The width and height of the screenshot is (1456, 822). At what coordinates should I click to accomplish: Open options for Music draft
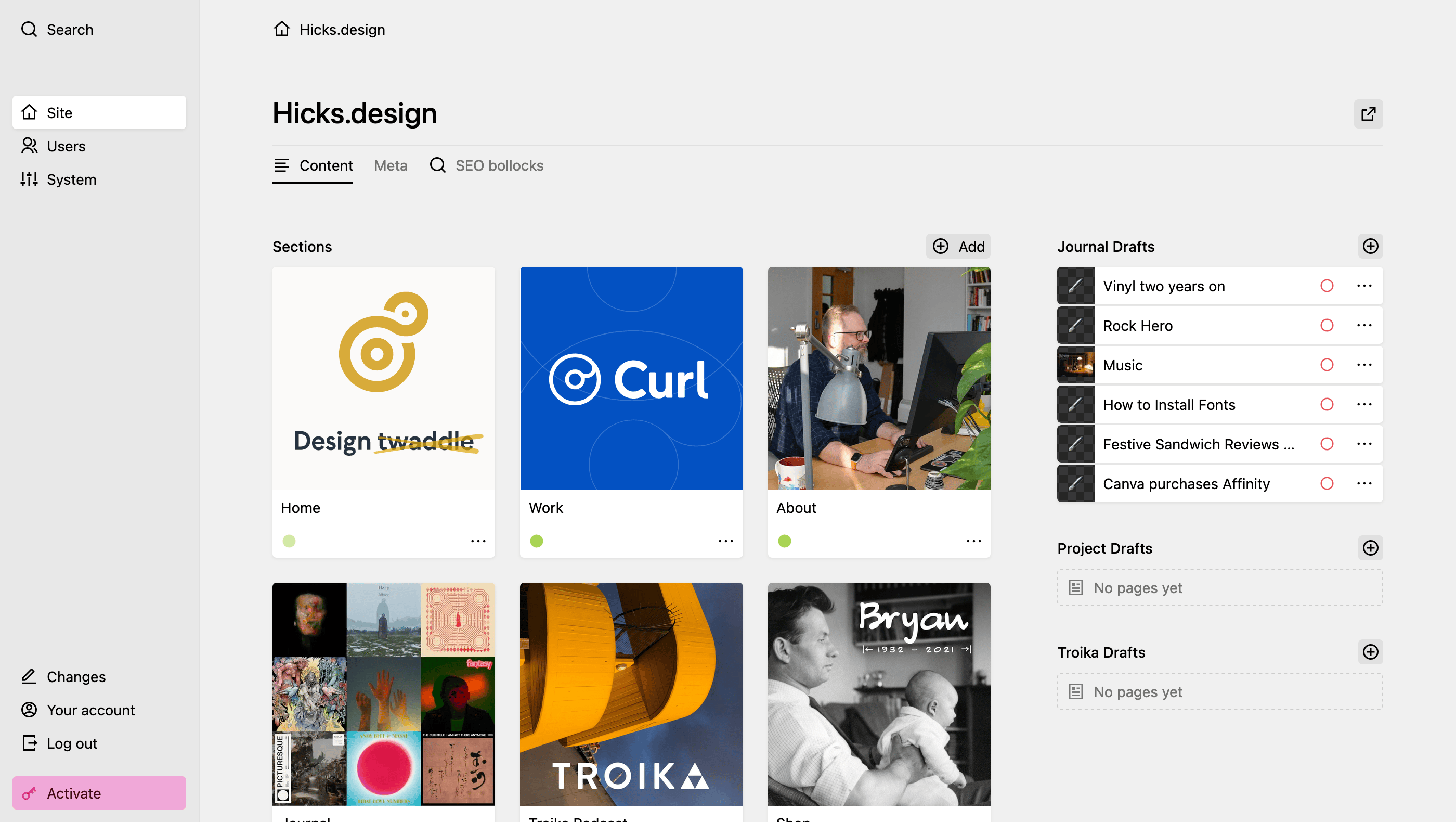[1364, 365]
